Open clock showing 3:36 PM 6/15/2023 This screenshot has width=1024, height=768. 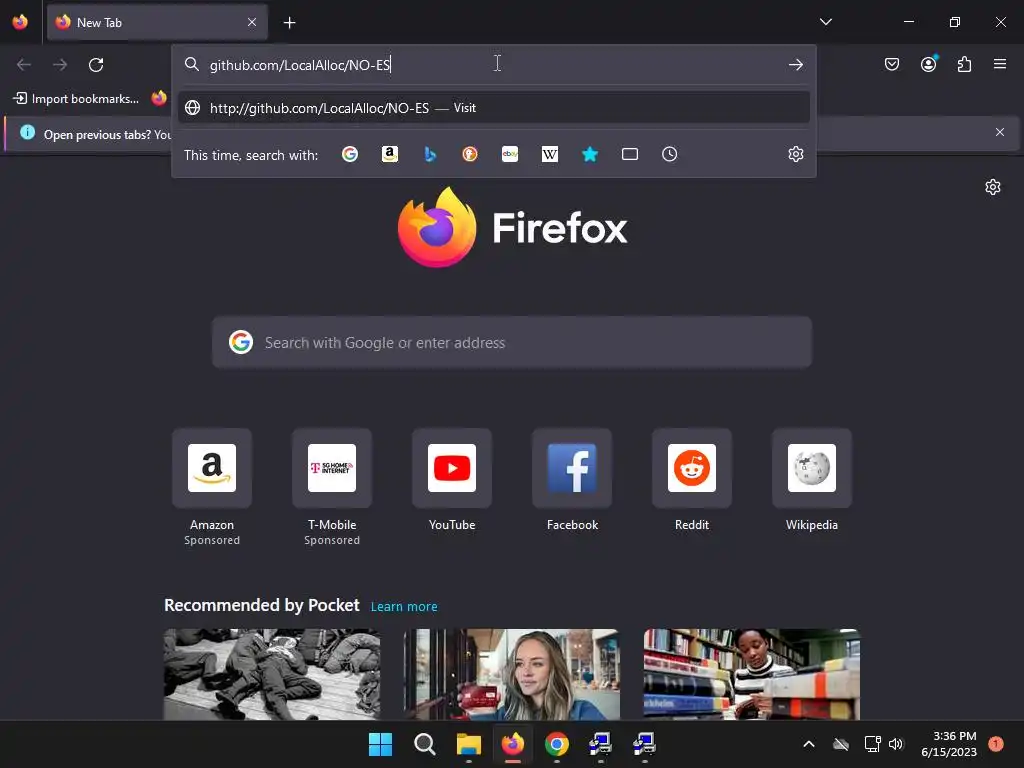[949, 744]
